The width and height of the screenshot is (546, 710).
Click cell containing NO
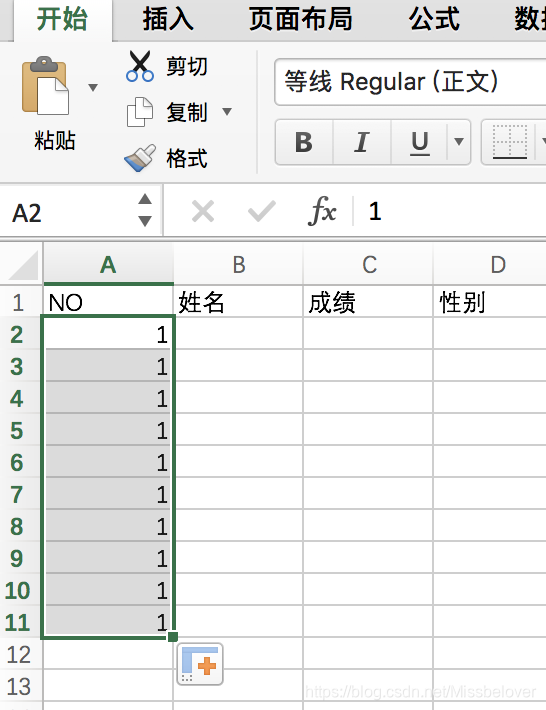tap(108, 302)
